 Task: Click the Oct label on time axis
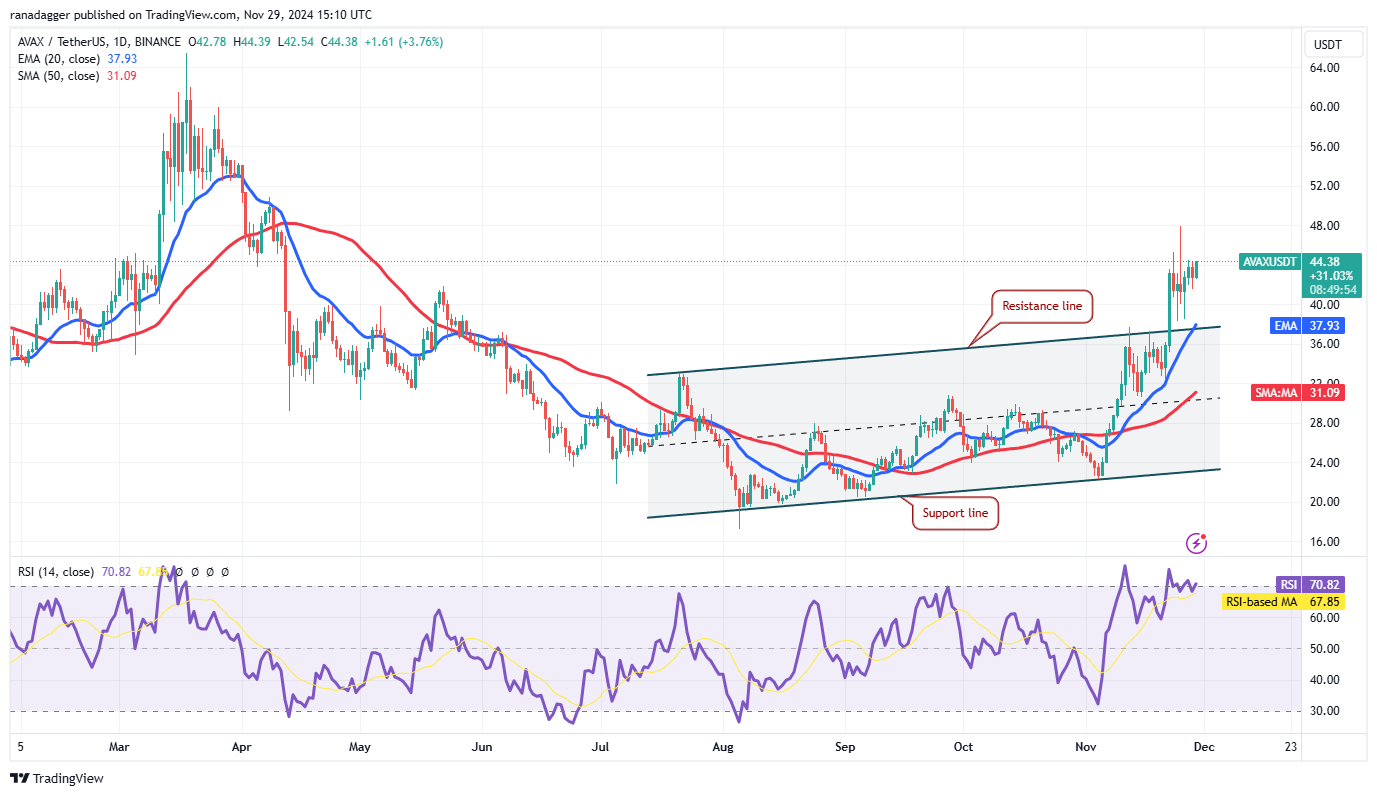click(x=963, y=747)
